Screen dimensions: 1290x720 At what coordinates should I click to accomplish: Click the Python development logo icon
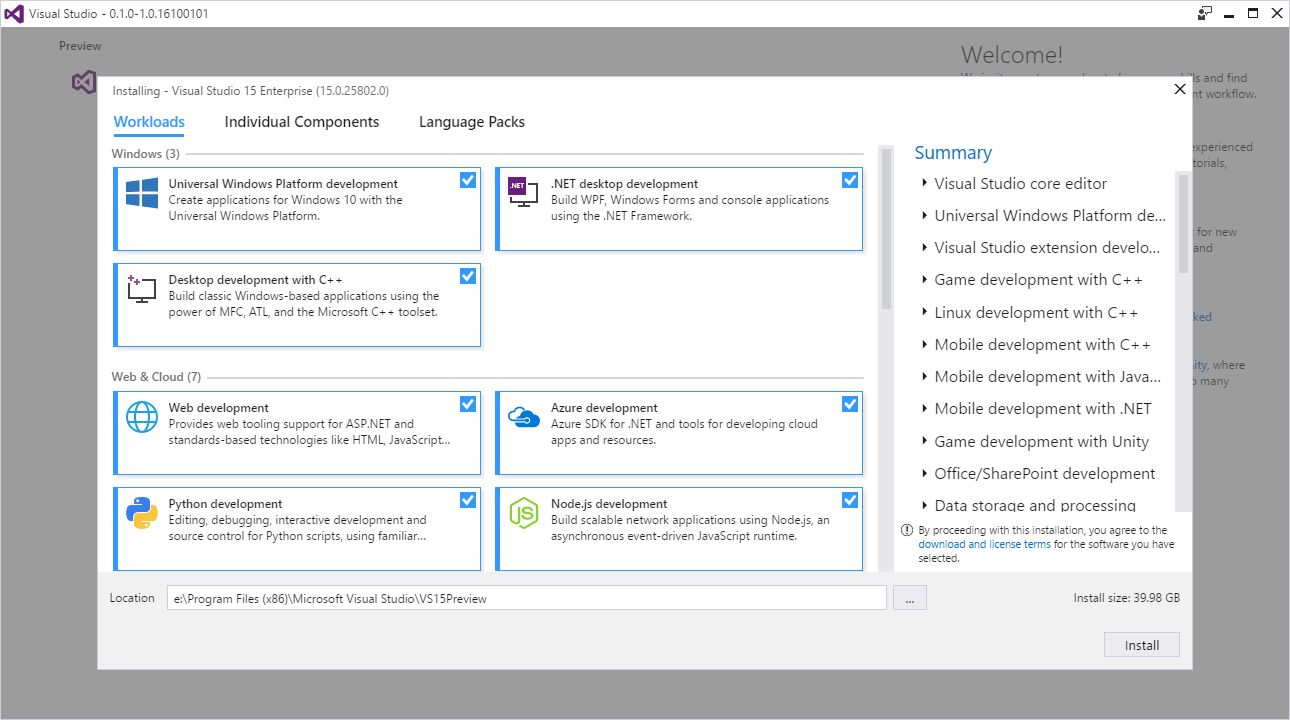[x=142, y=512]
